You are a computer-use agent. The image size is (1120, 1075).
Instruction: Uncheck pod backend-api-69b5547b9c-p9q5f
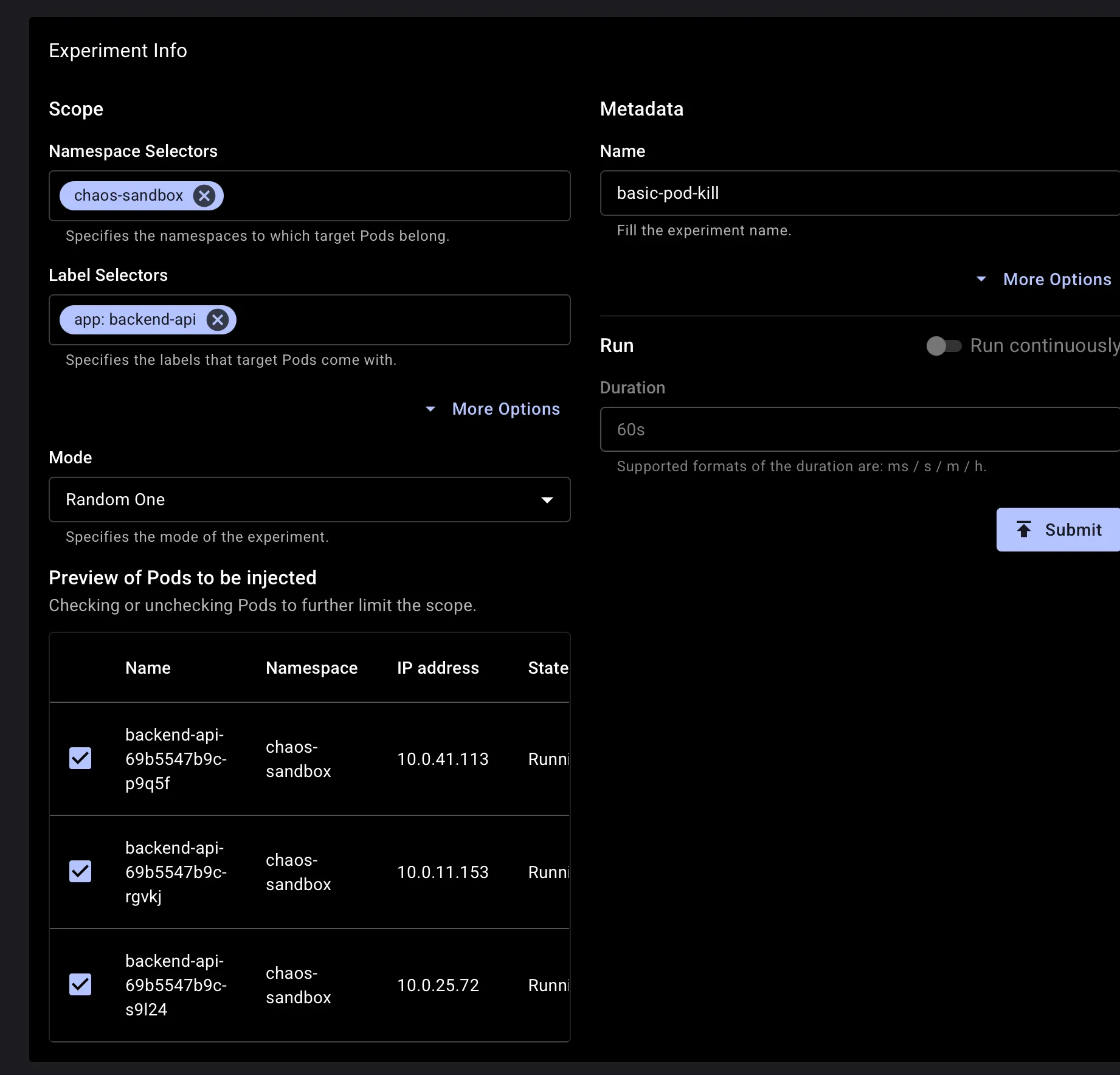(x=80, y=758)
